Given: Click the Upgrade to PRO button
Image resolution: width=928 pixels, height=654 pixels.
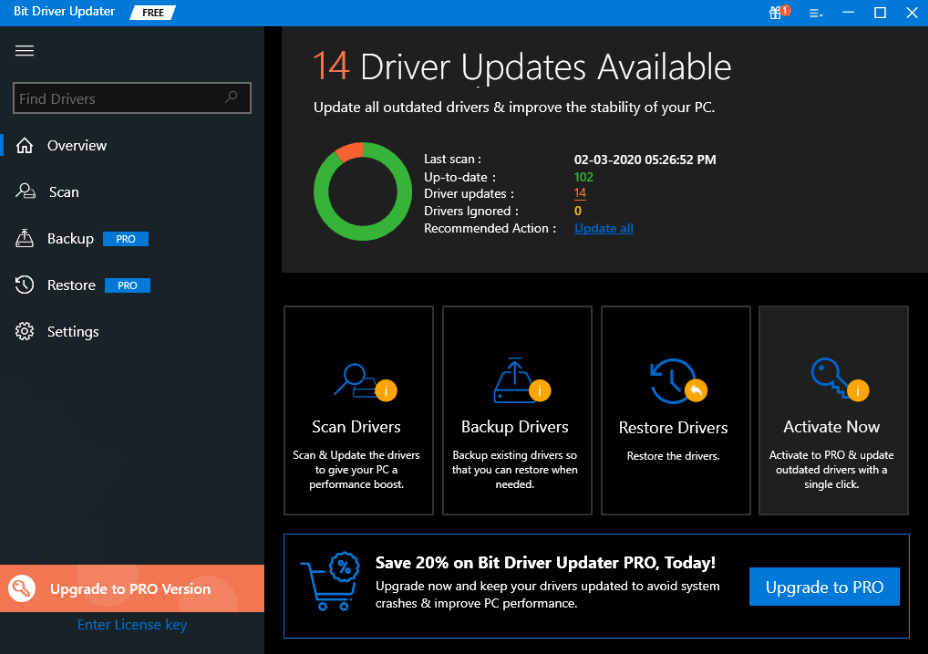Looking at the screenshot, I should point(824,586).
